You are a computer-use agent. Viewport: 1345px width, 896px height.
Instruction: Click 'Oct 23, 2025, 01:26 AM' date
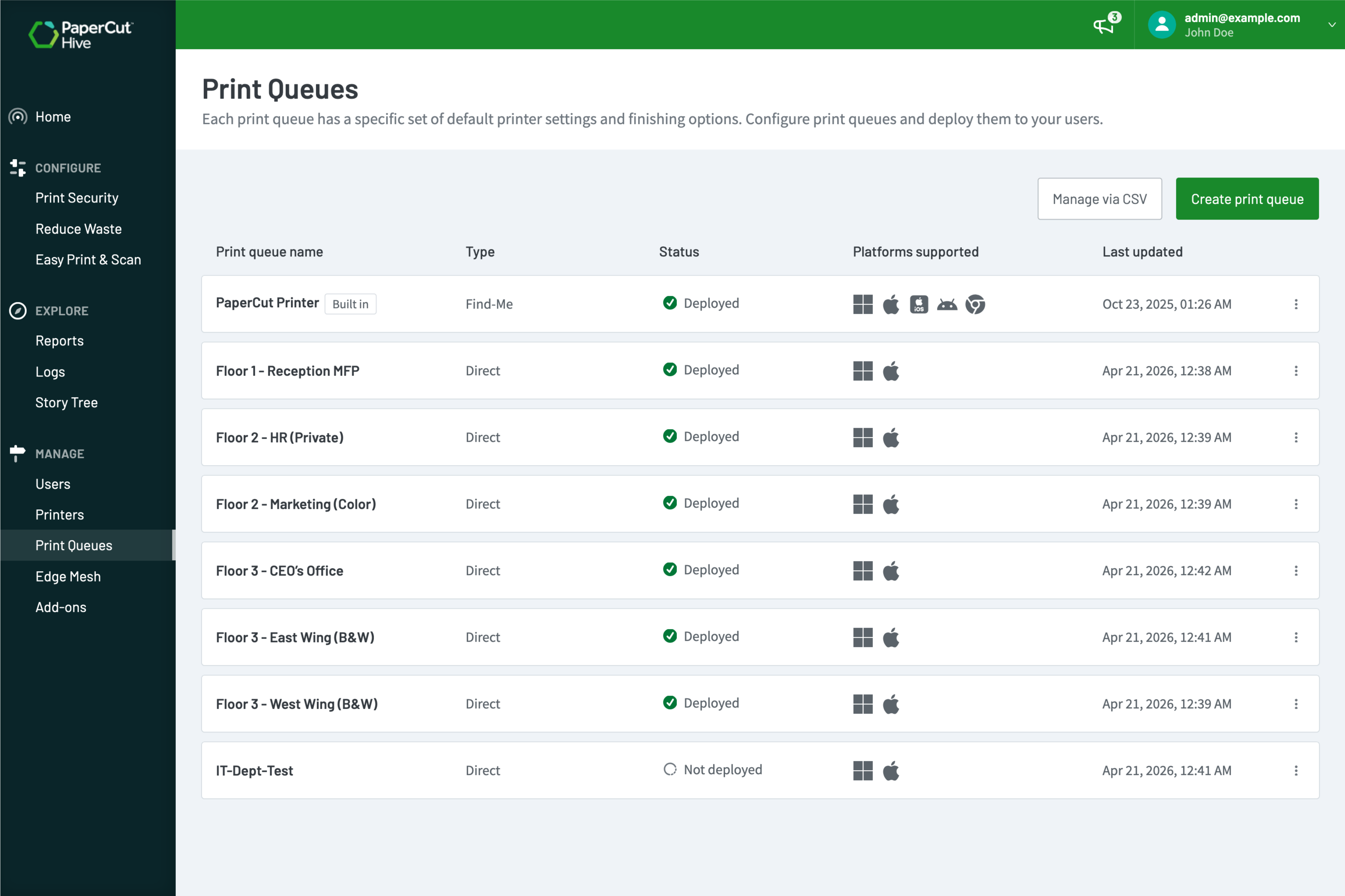point(1167,304)
